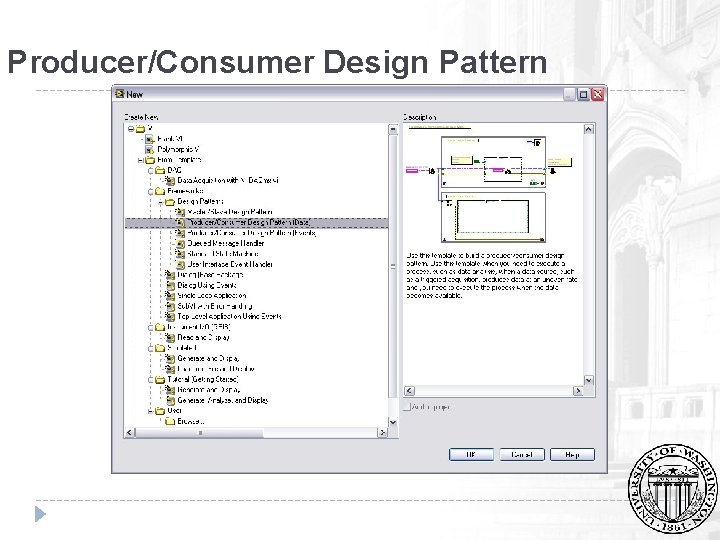Click Create New tree scroll-down arrow
This screenshot has width=720, height=540.
pos(393,422)
